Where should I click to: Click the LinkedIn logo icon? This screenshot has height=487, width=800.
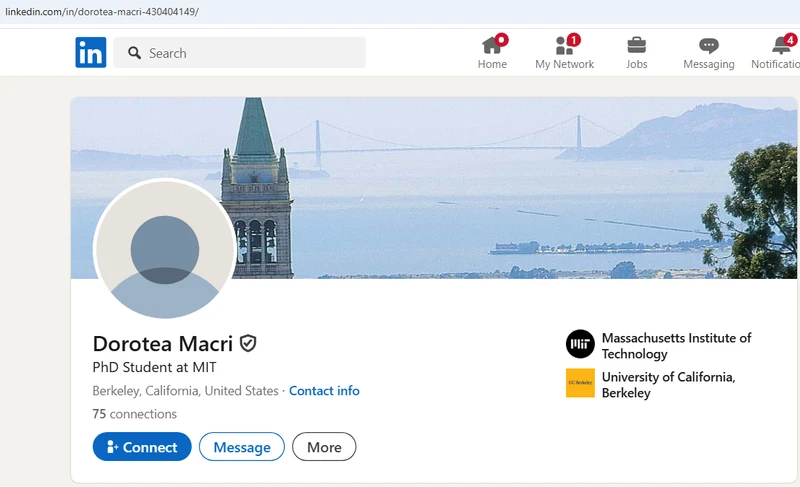(91, 53)
